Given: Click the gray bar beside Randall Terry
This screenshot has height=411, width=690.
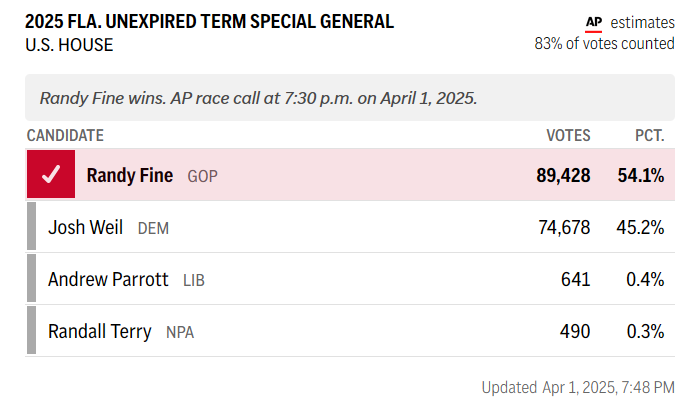Looking at the screenshot, I should [x=31, y=330].
